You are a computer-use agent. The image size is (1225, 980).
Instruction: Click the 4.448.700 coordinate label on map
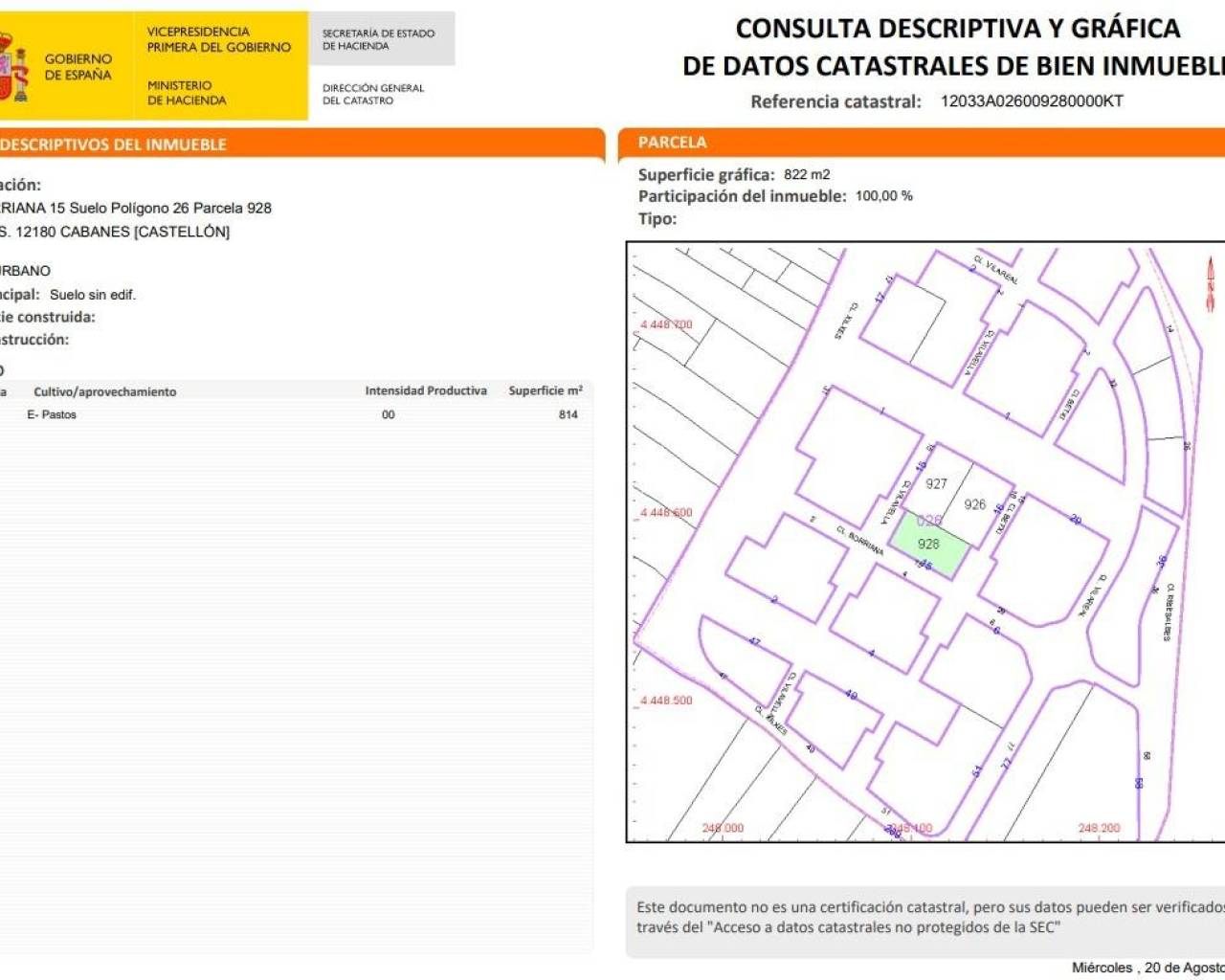coord(666,324)
